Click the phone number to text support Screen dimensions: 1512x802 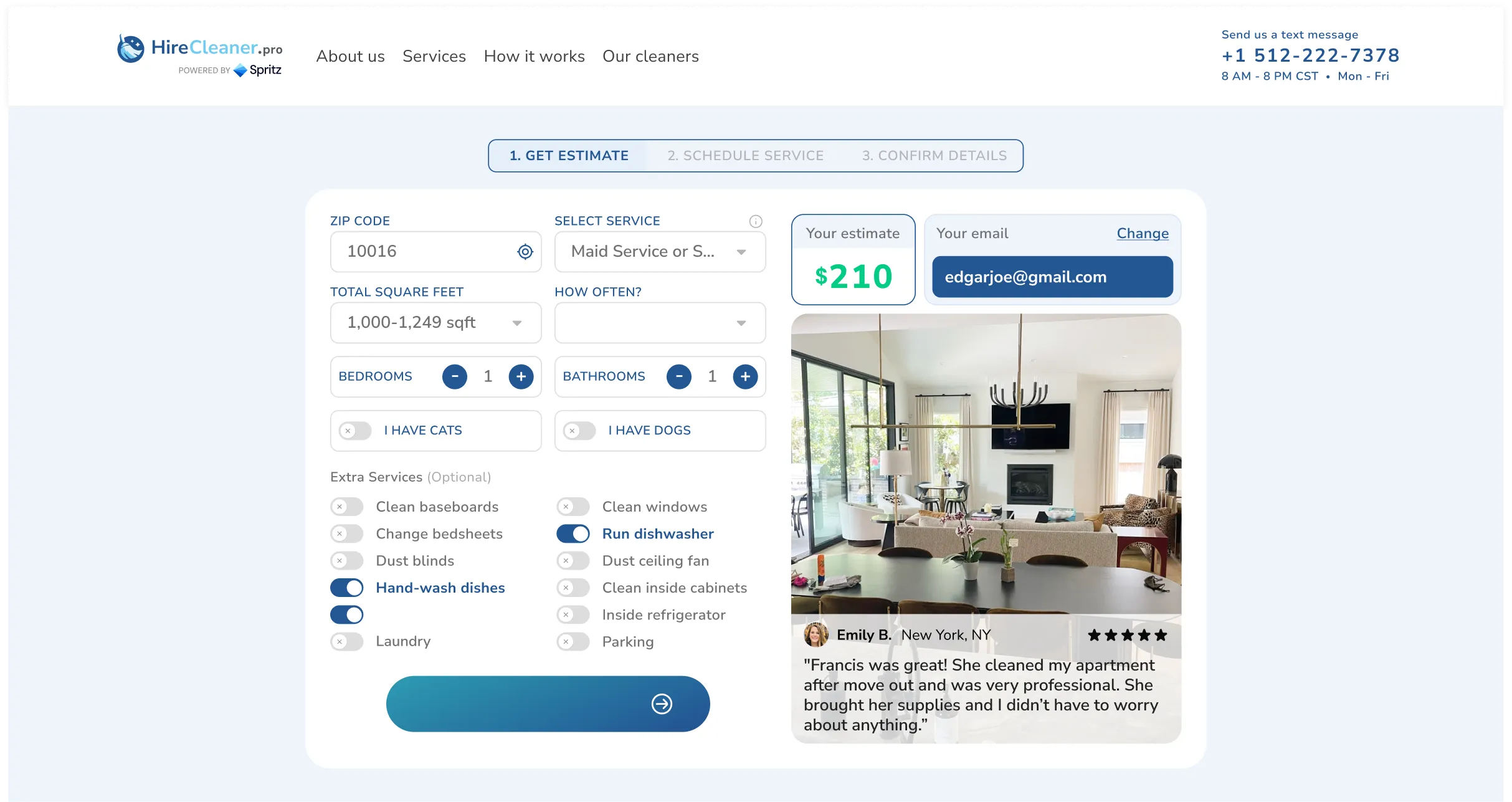pyautogui.click(x=1310, y=55)
